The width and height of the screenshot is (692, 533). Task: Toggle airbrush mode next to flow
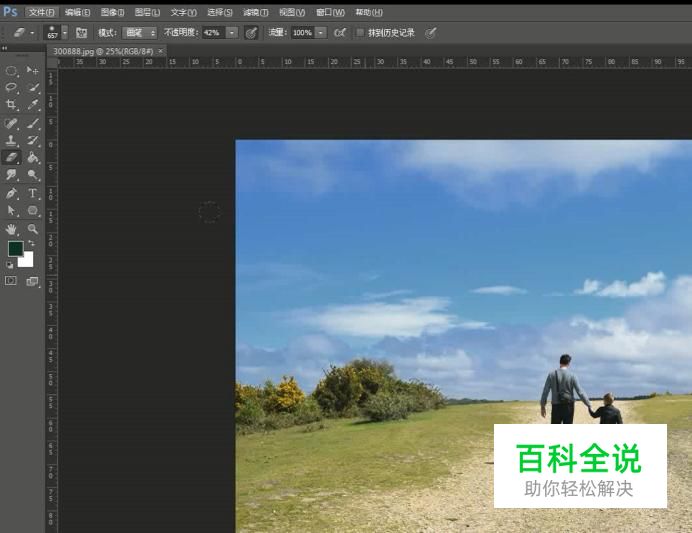(x=340, y=33)
